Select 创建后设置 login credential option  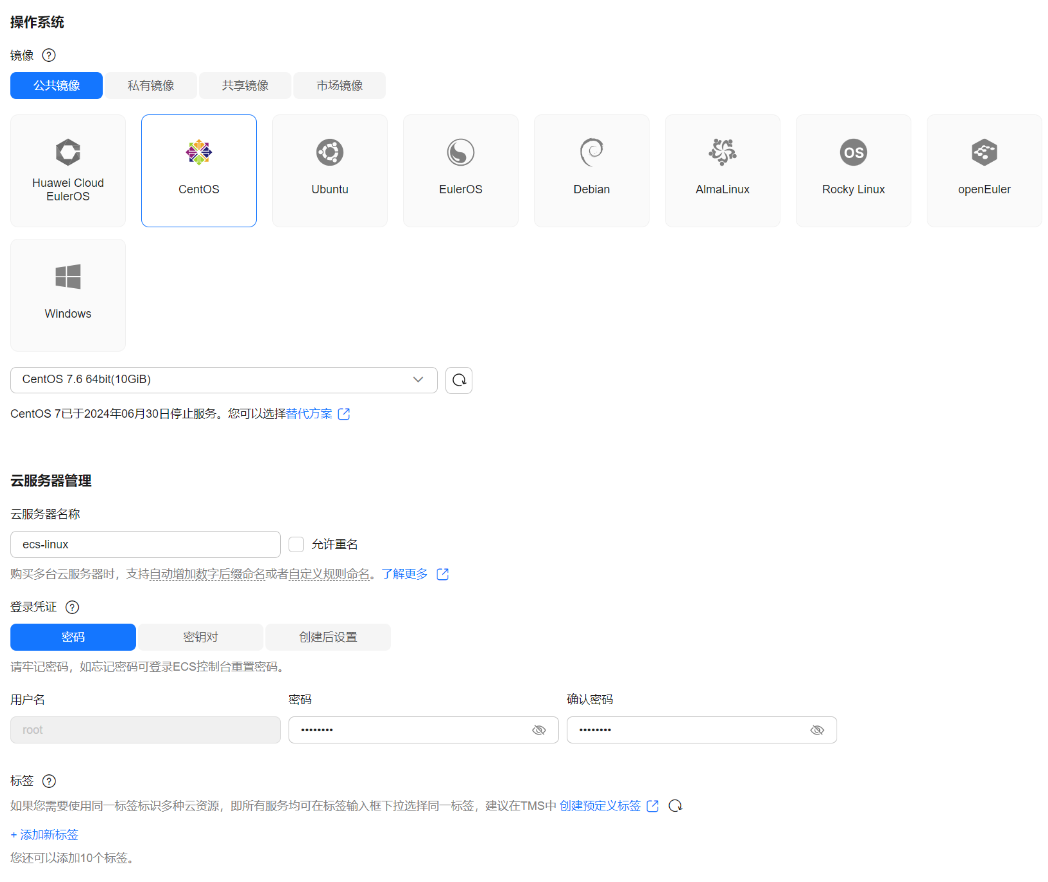pos(328,637)
